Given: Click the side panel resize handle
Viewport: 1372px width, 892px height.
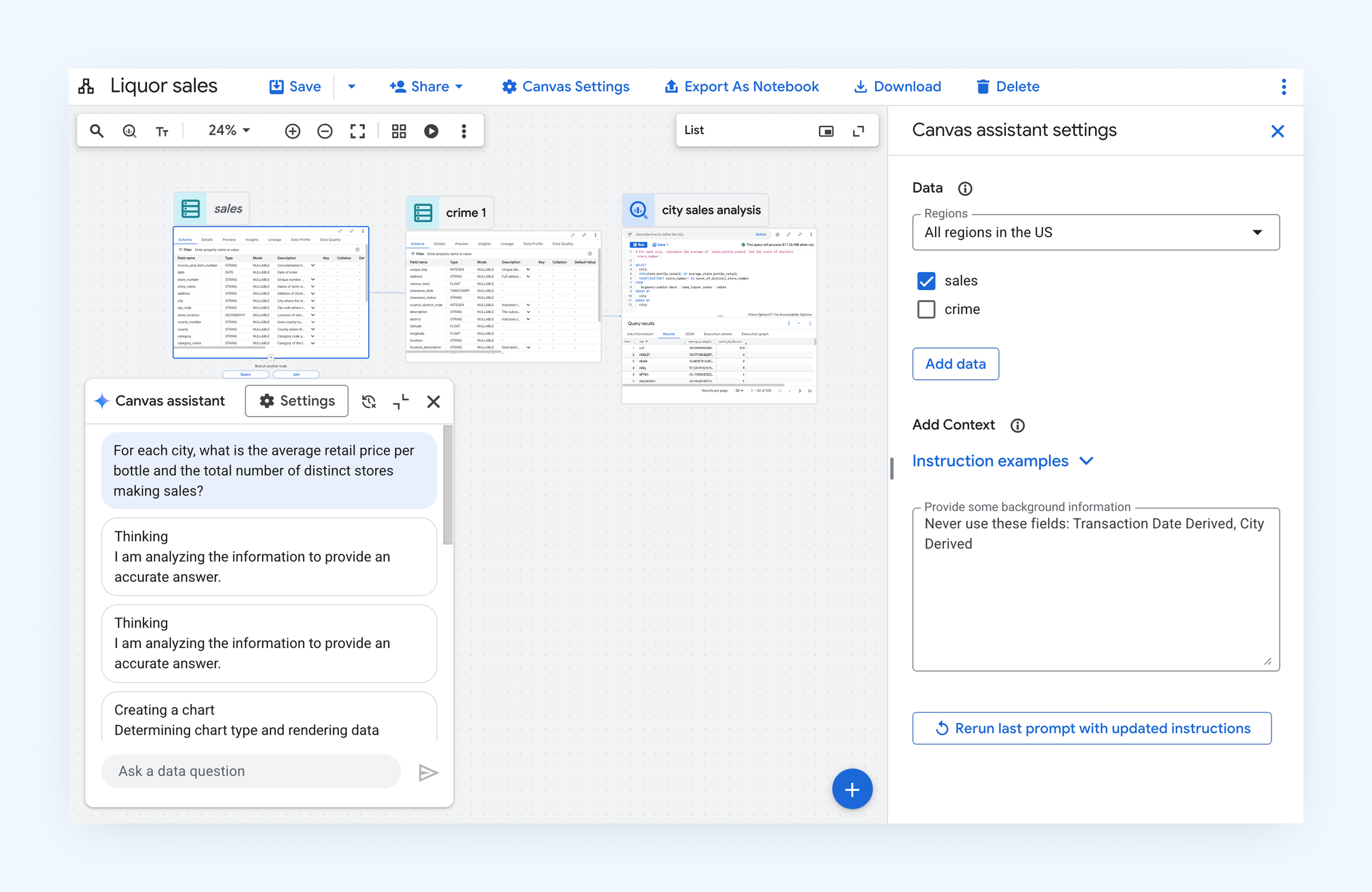Looking at the screenshot, I should [892, 468].
